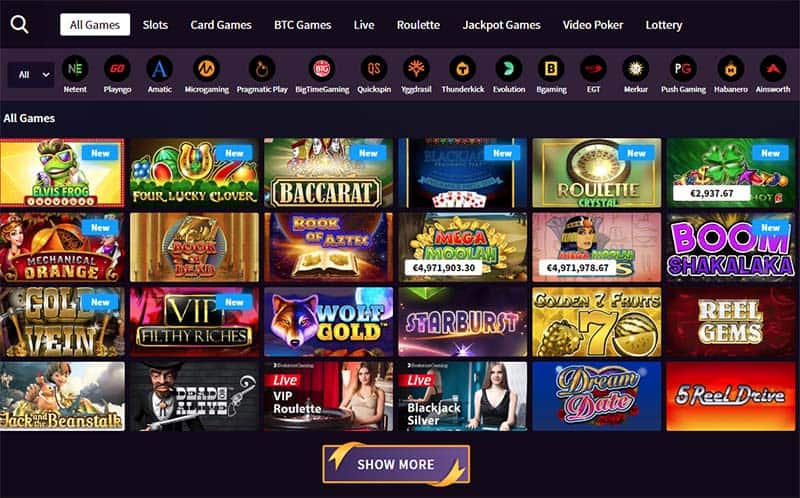This screenshot has height=498, width=800.
Task: Choose the Microgaming provider icon
Action: tap(206, 68)
